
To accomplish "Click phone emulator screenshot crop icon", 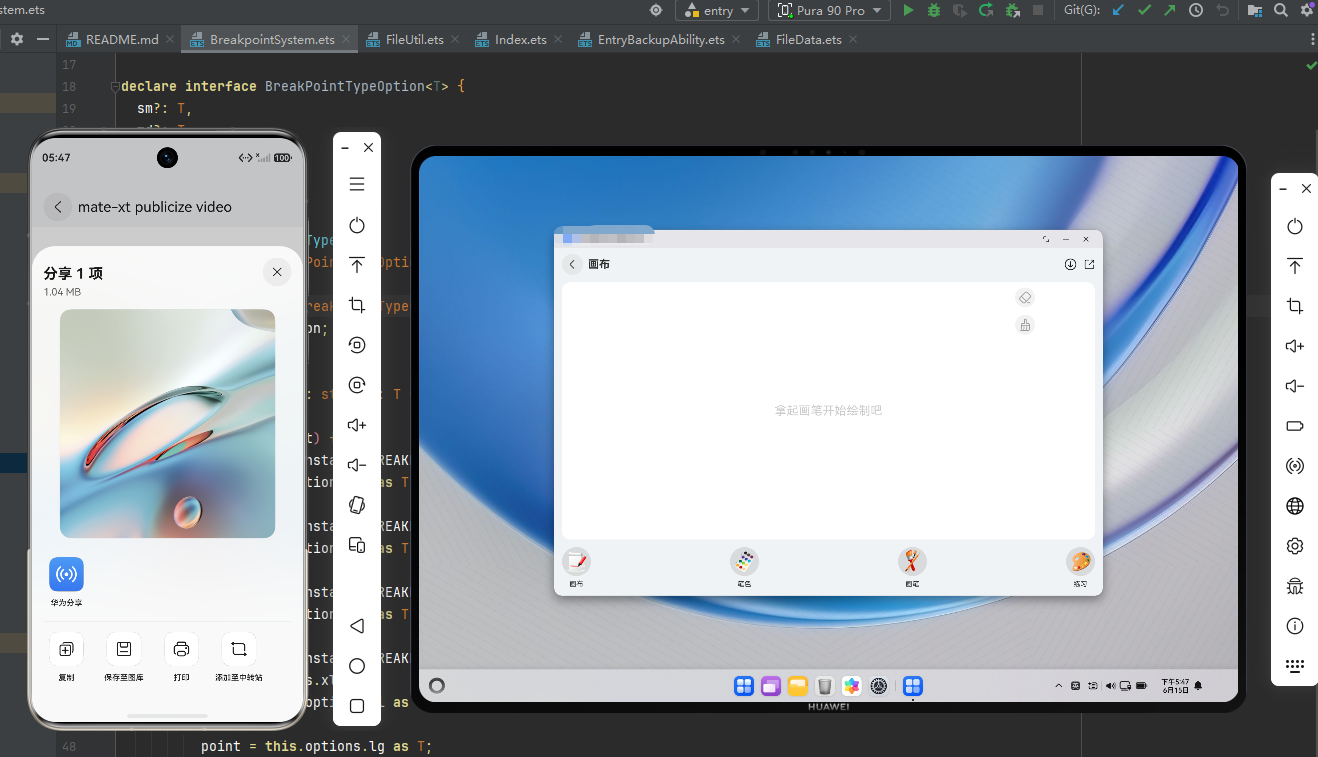I will click(x=357, y=305).
